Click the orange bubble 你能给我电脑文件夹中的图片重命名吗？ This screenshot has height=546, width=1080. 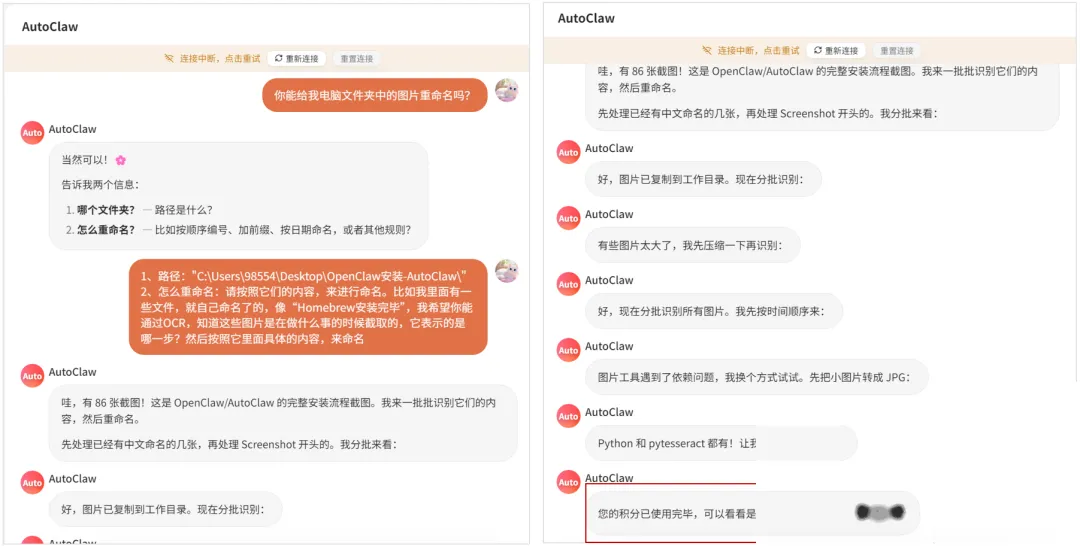pos(375,95)
